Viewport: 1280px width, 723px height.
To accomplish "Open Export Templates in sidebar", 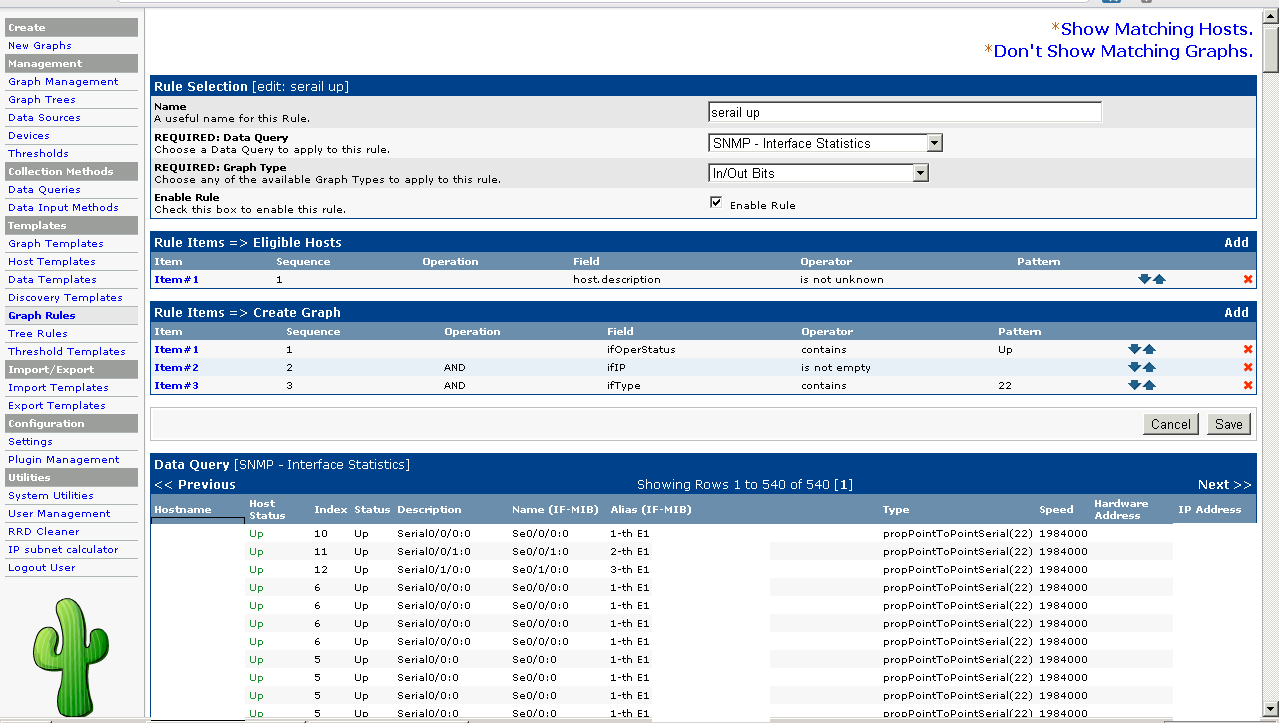I will click(57, 406).
